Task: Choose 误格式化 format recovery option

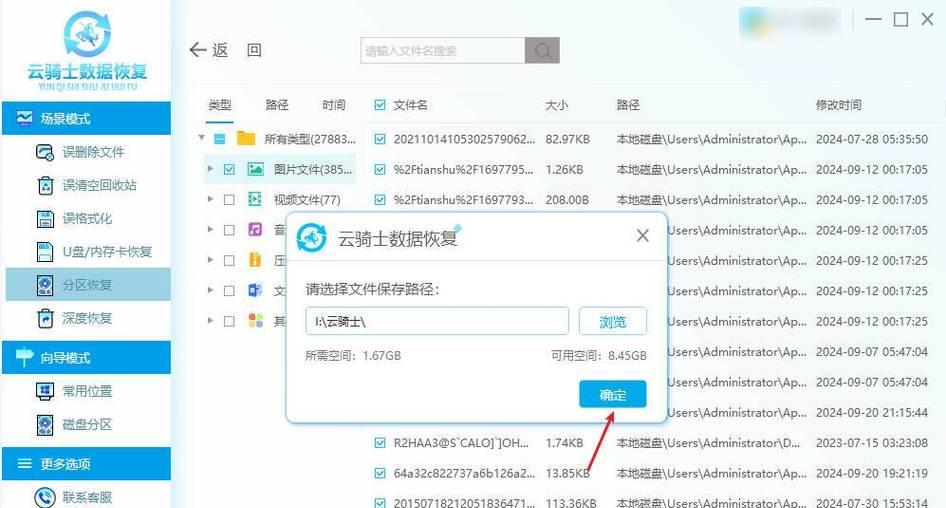Action: tap(75, 218)
